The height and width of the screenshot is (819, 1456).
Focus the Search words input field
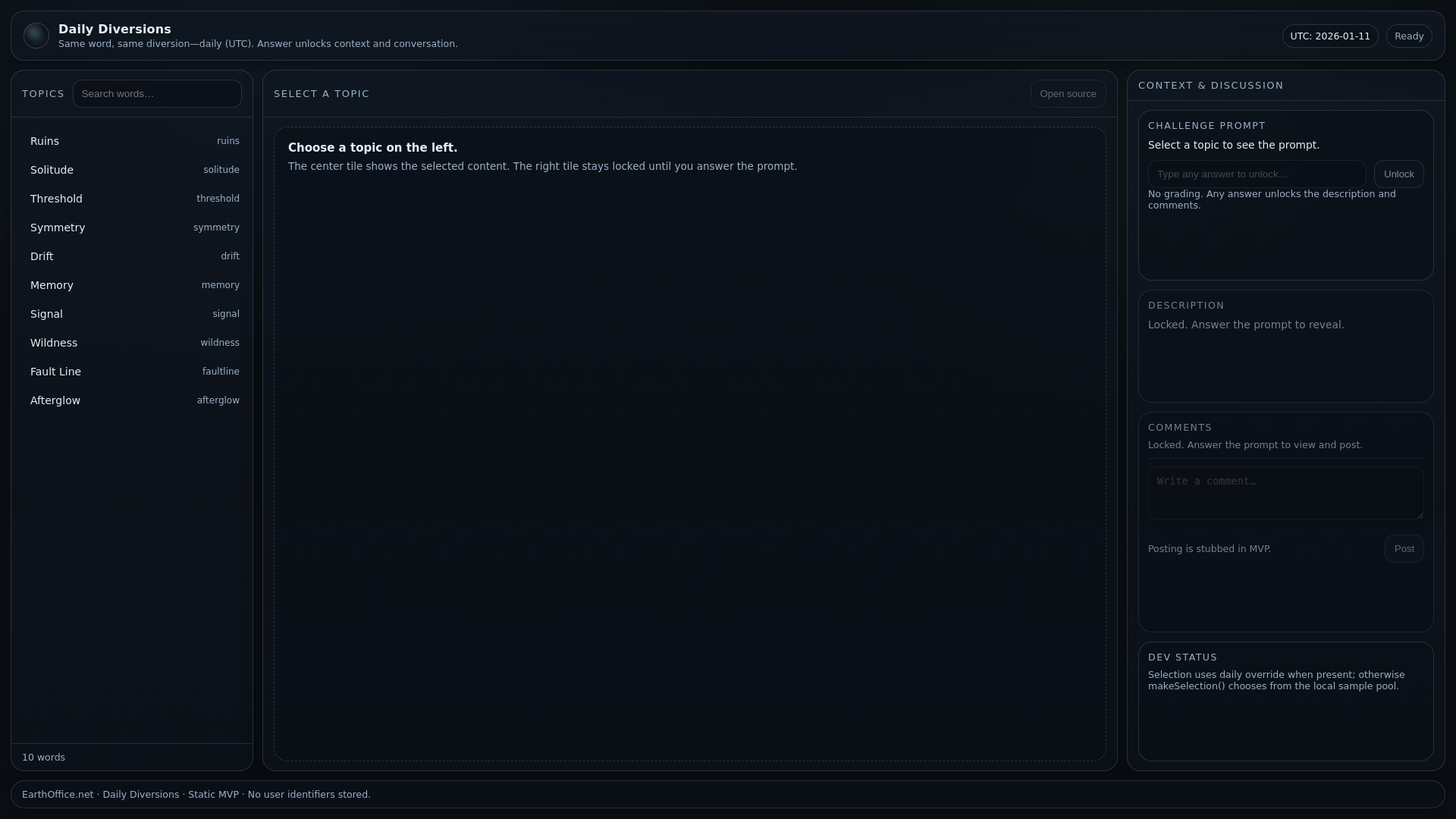tap(157, 94)
